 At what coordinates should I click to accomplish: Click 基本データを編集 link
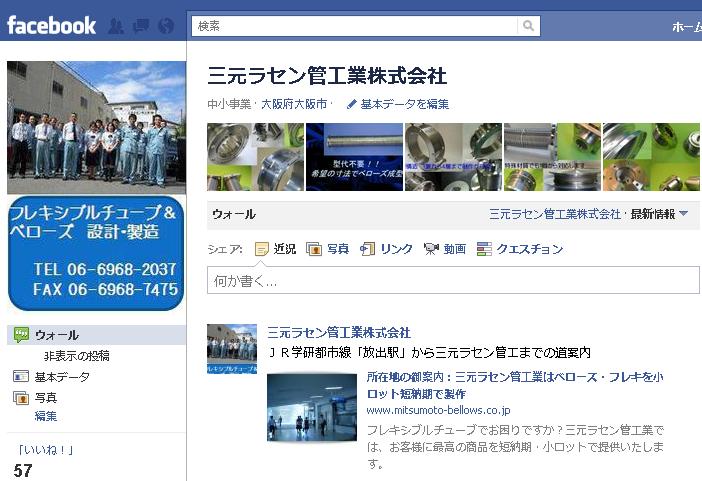405,104
